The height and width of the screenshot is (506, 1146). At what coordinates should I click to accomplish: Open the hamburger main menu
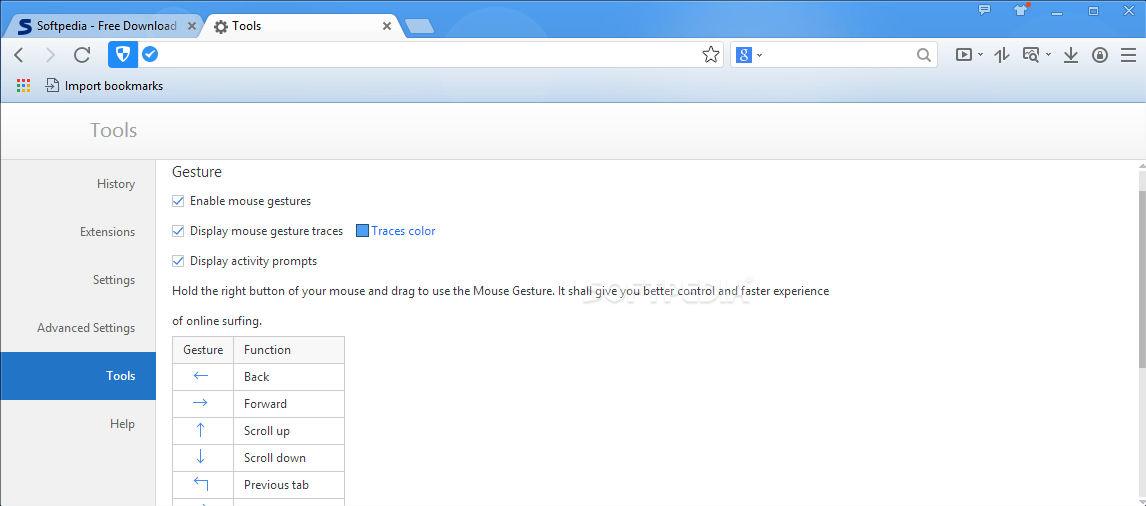(x=1128, y=55)
